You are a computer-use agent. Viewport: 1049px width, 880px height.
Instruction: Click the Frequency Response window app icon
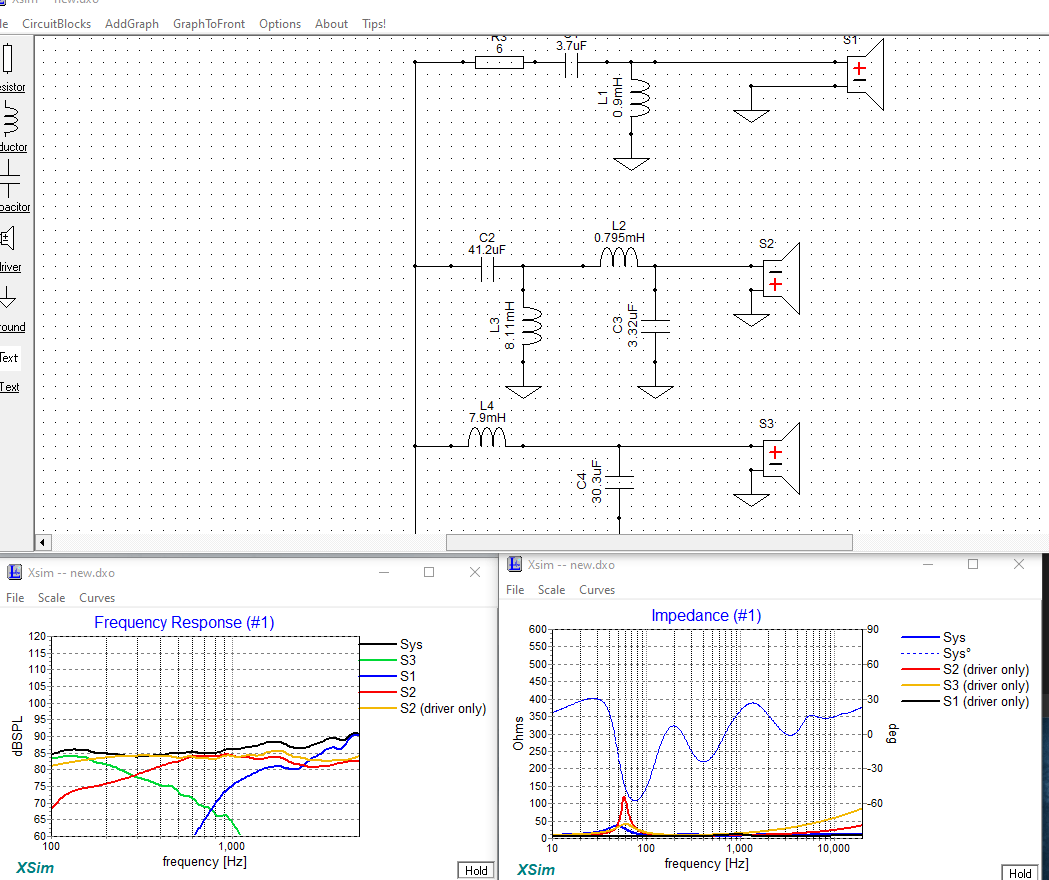(x=14, y=572)
